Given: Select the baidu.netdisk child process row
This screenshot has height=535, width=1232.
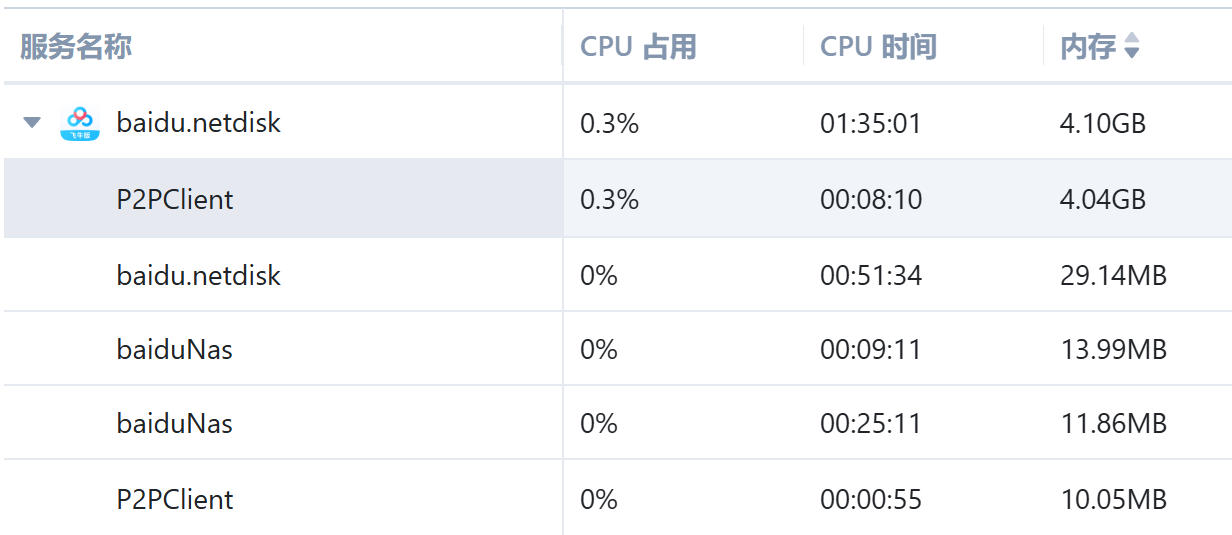Looking at the screenshot, I should [x=199, y=275].
